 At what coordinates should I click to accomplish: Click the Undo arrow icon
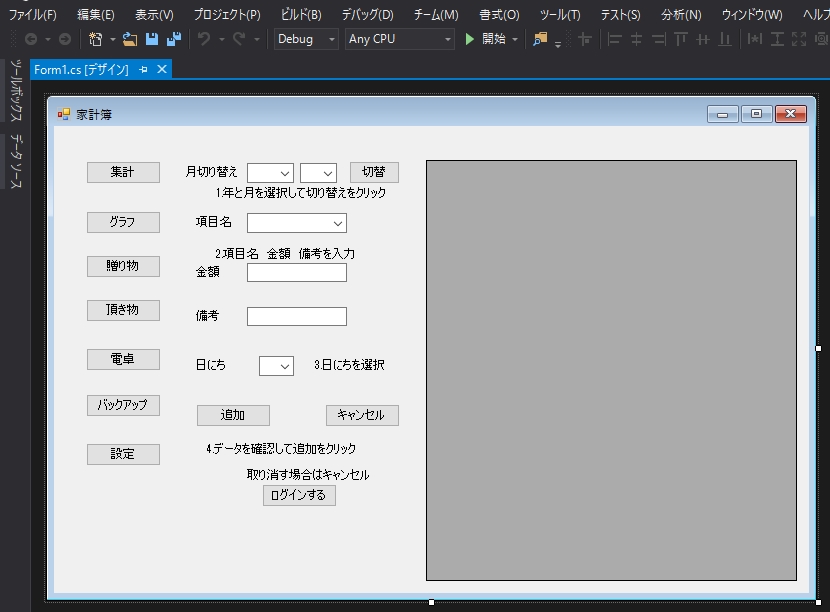[204, 39]
